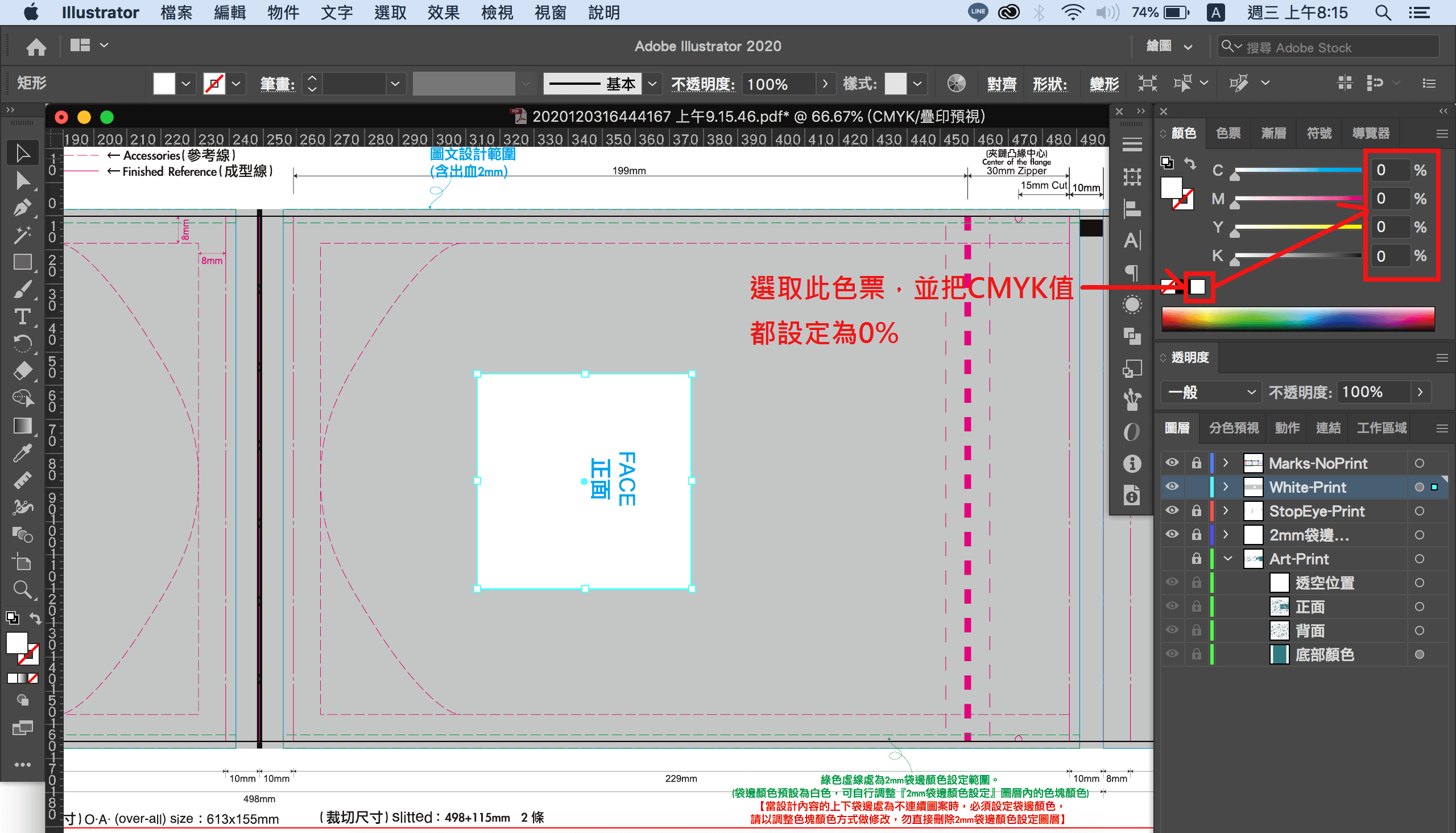Image resolution: width=1456 pixels, height=833 pixels.
Task: Click the 對齊 button
Action: (1001, 84)
